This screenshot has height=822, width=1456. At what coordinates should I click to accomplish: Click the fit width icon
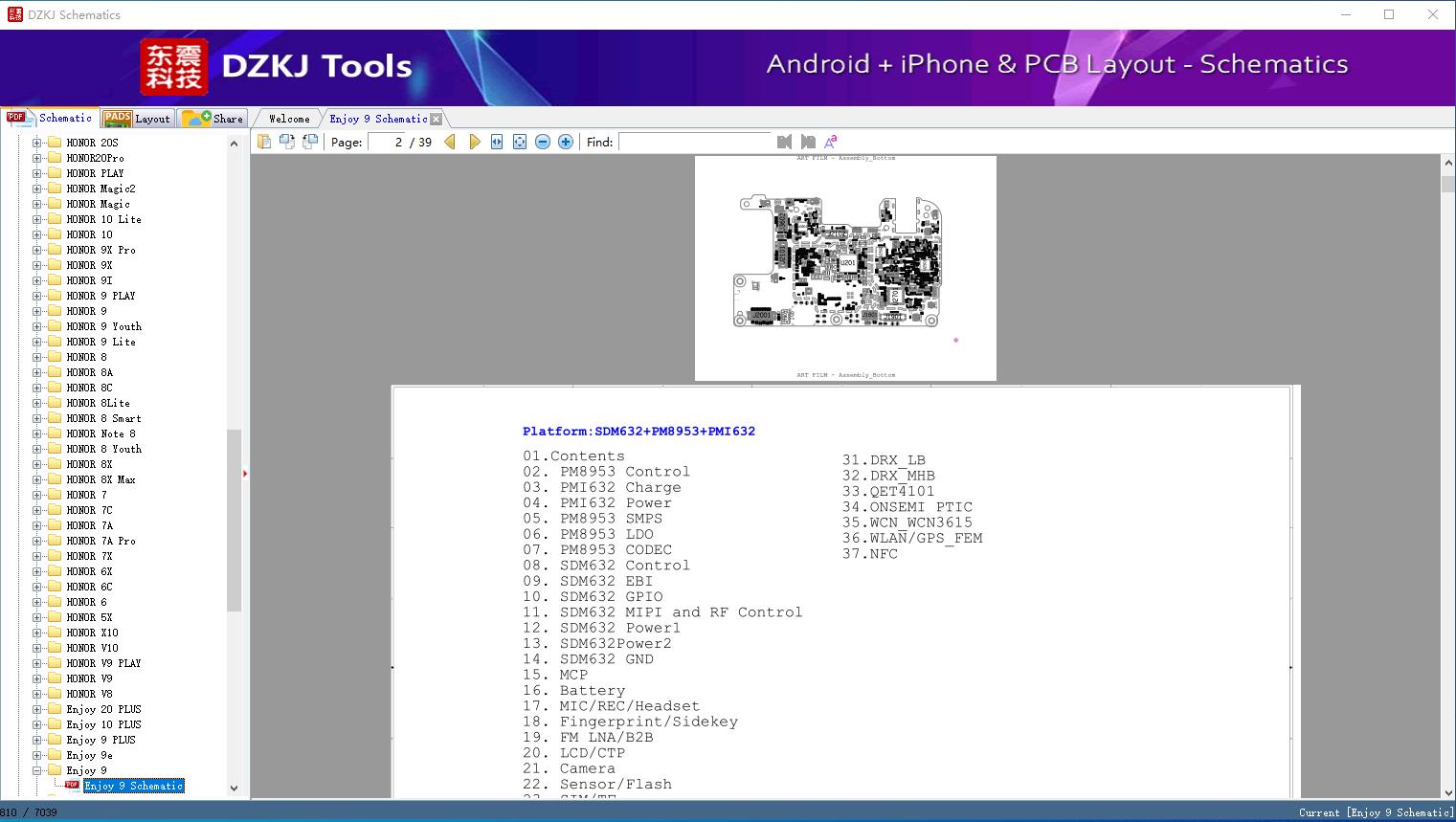(x=497, y=142)
